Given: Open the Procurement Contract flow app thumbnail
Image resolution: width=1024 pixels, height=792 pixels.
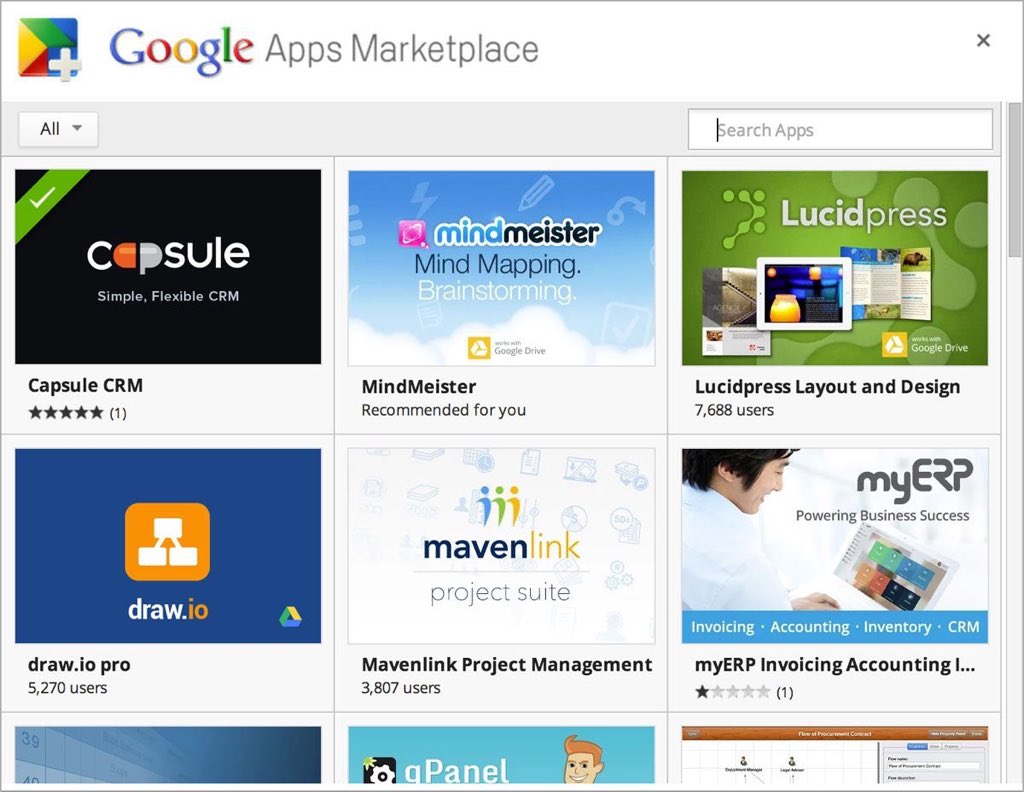Looking at the screenshot, I should tap(835, 755).
